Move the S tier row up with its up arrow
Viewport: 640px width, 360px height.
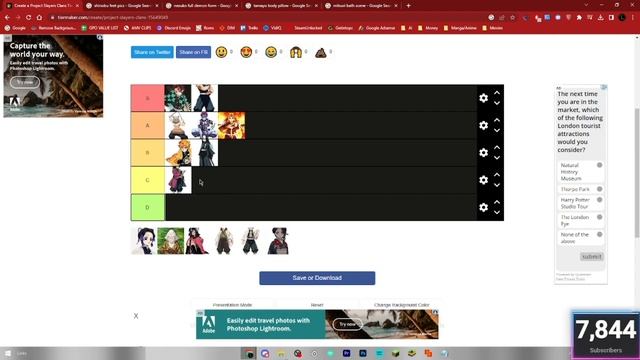pos(497,93)
